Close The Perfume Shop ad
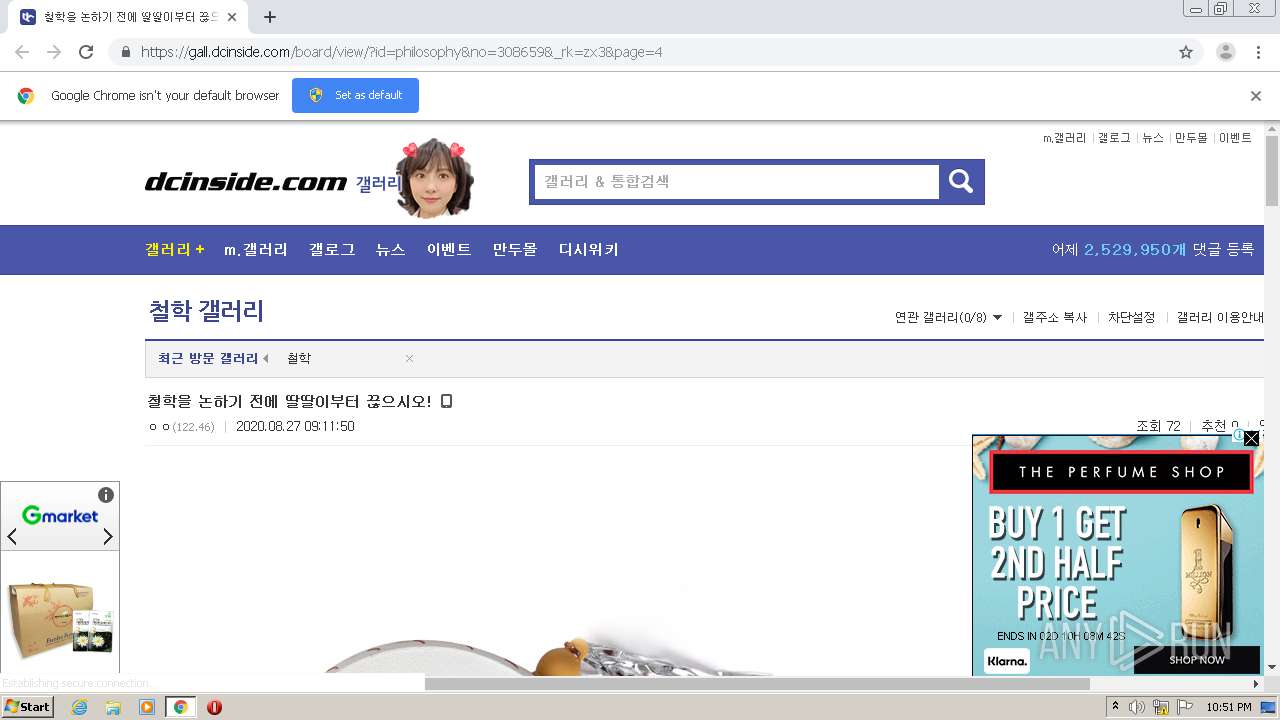Viewport: 1280px width, 720px height. tap(1251, 437)
